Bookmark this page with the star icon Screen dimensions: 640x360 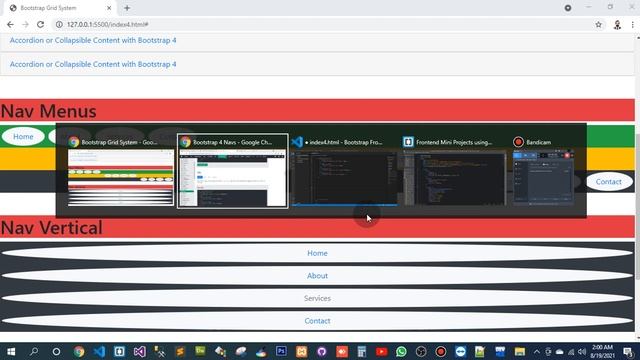point(598,24)
